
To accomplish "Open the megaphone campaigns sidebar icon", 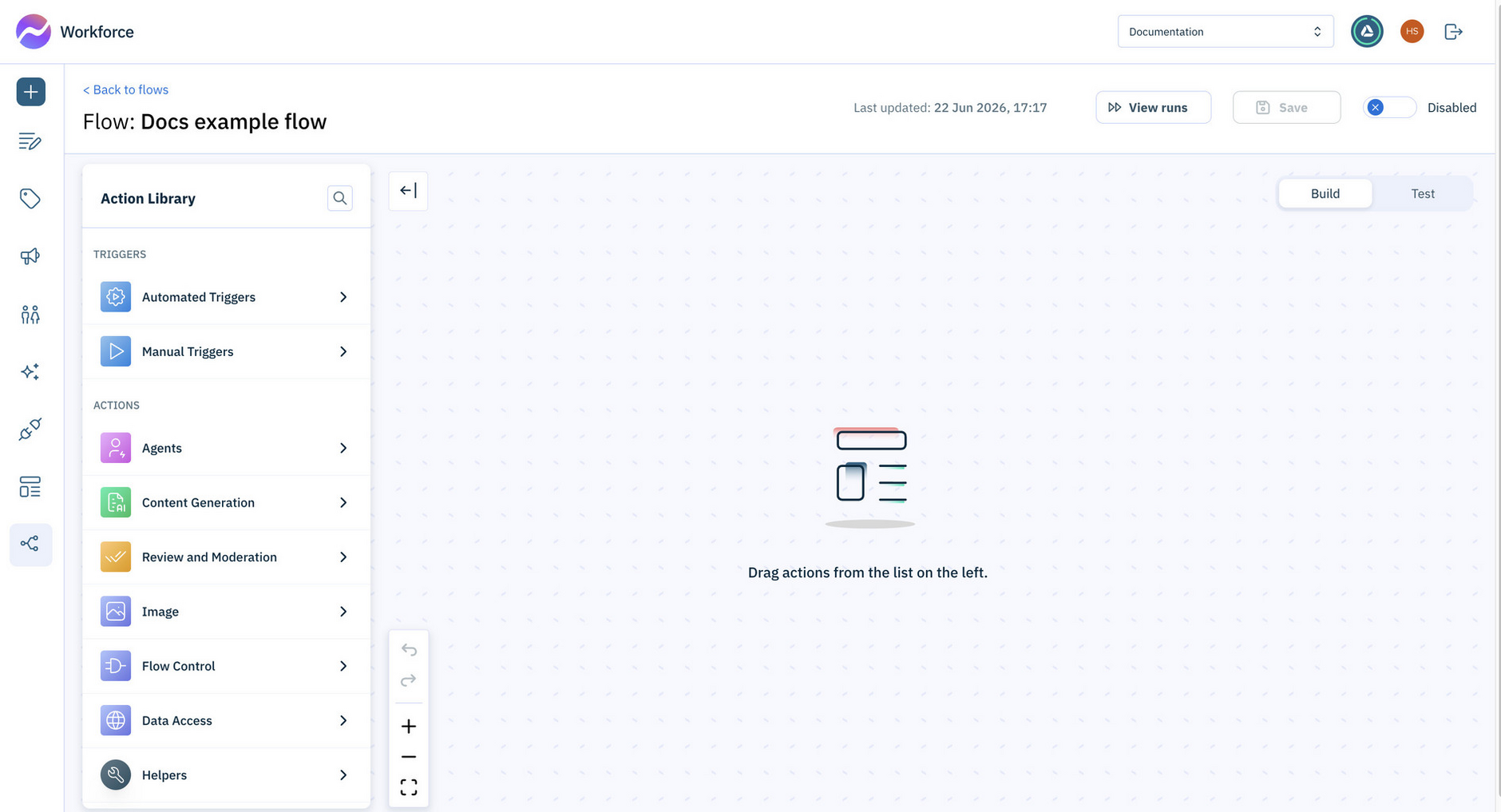I will point(30,256).
